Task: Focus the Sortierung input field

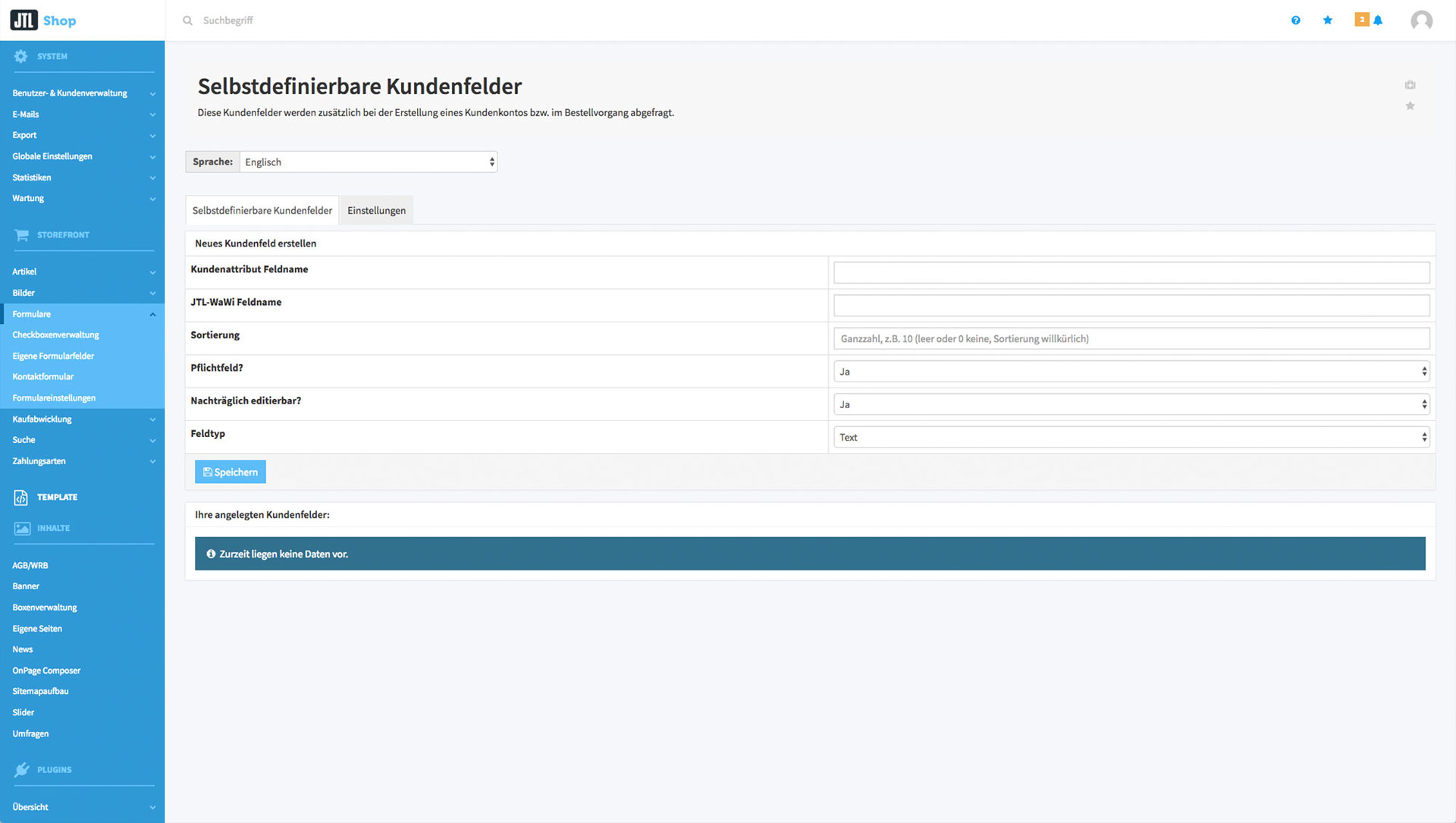Action: [1131, 339]
